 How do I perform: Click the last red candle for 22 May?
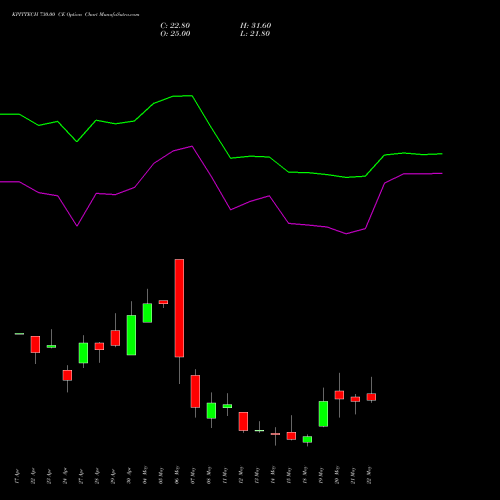(x=371, y=397)
